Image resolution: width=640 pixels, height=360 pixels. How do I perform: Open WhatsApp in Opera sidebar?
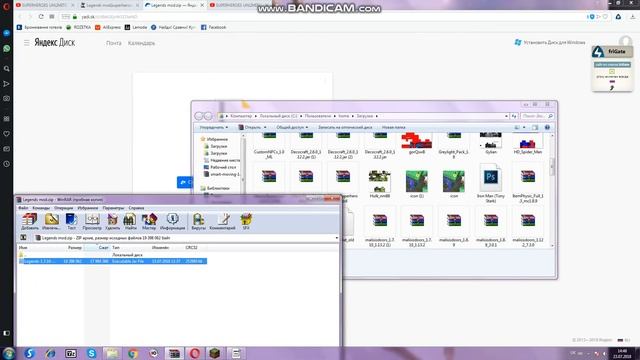click(7, 49)
